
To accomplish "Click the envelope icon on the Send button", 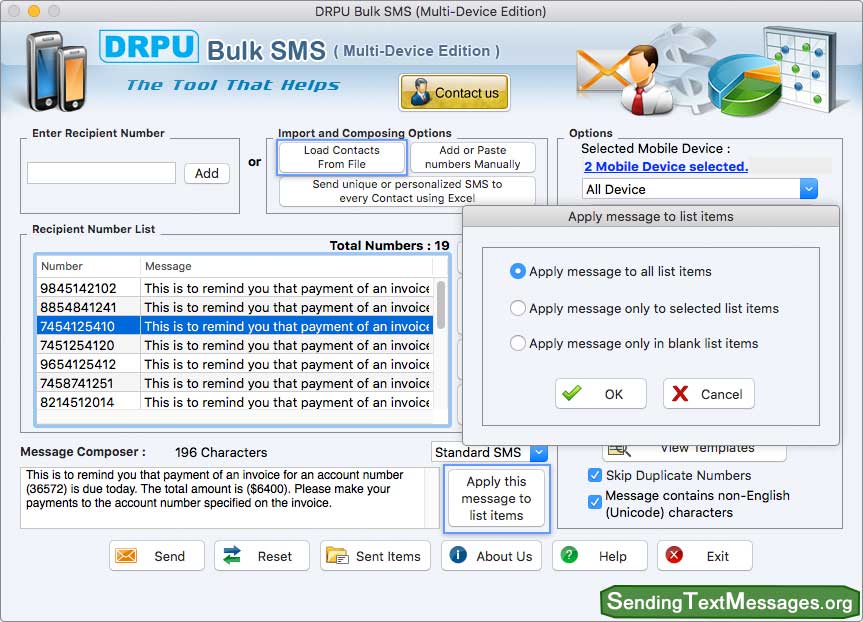I will pyautogui.click(x=126, y=555).
